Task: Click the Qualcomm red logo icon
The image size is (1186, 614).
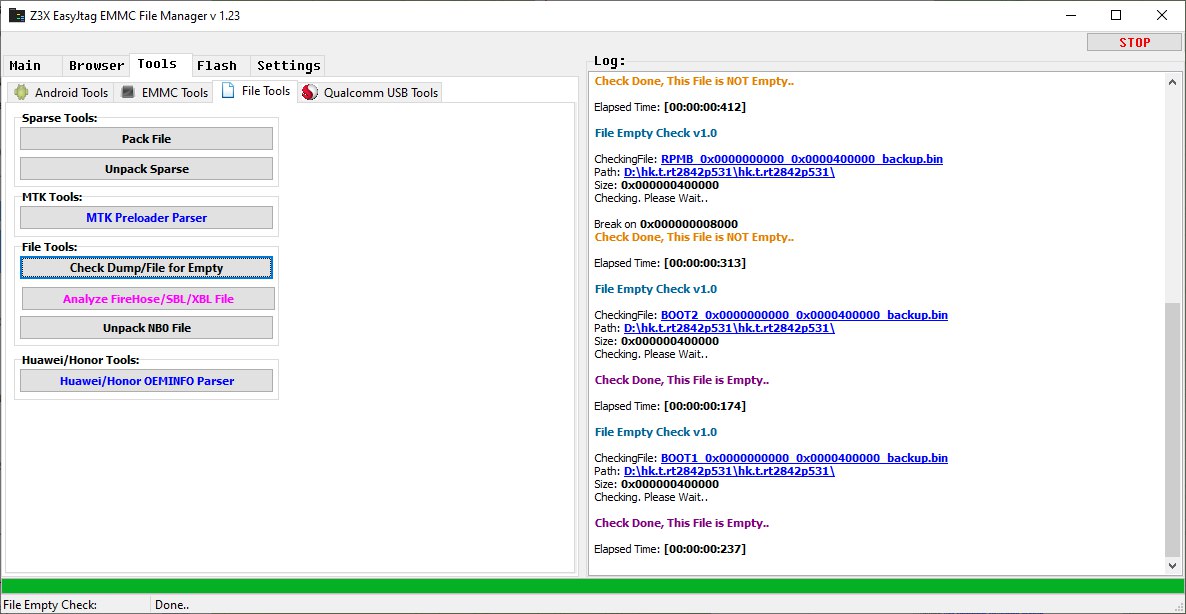Action: [309, 92]
